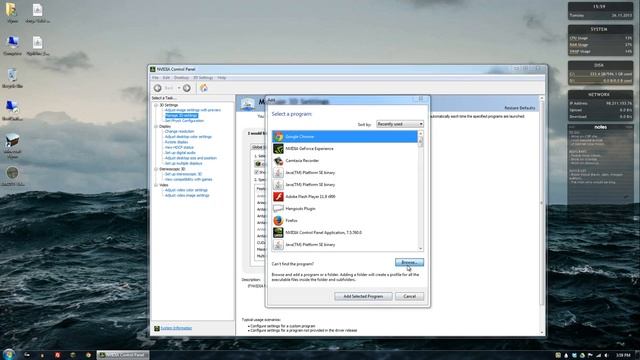Click the Restore Defaults link
This screenshot has width=640, height=360.
pyautogui.click(x=520, y=108)
